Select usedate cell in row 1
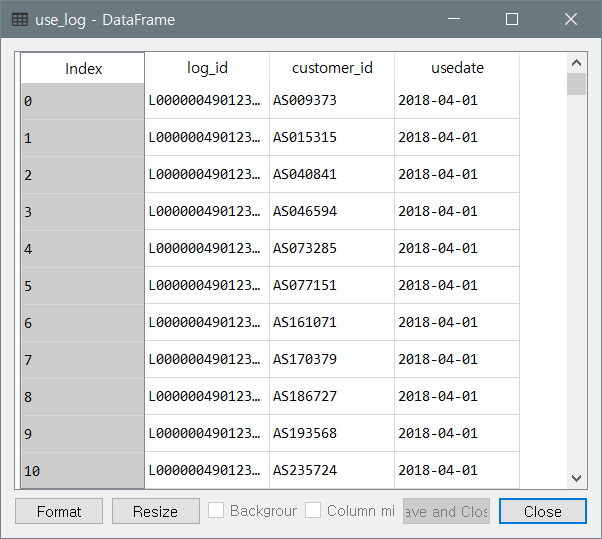 click(x=457, y=137)
